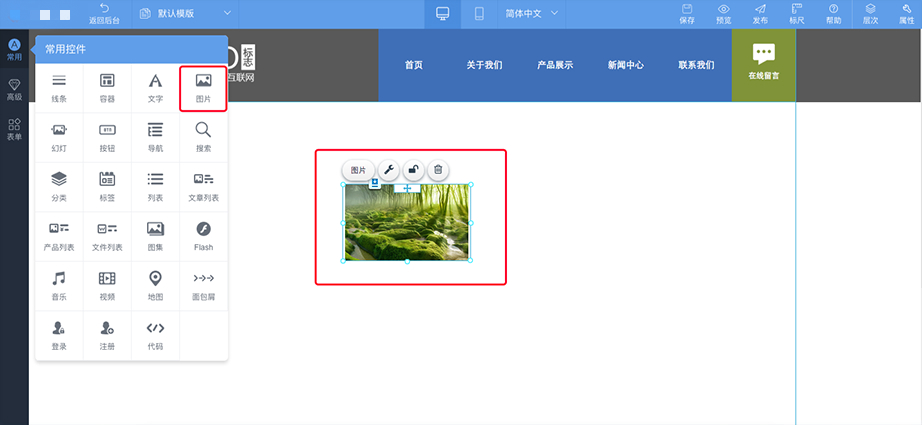Switch to mobile device view
The height and width of the screenshot is (425, 922).
click(479, 14)
